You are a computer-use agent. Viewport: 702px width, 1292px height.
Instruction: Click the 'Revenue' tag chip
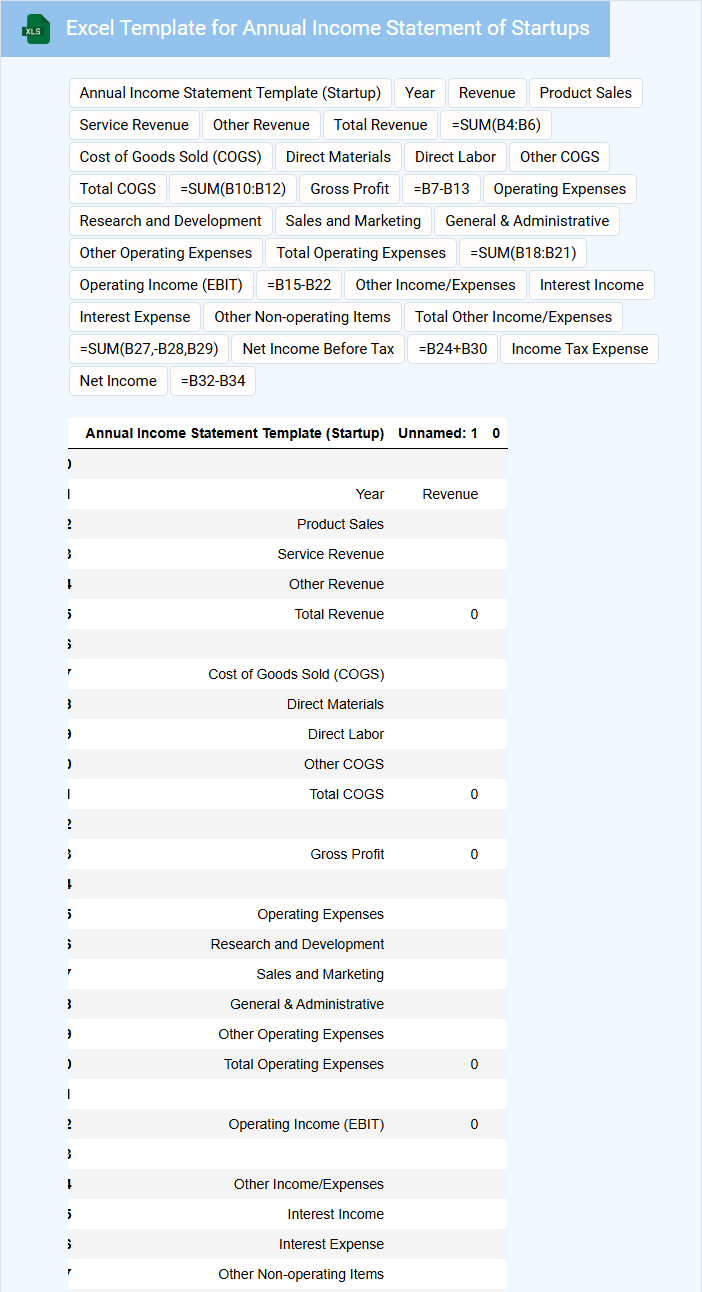tap(487, 93)
